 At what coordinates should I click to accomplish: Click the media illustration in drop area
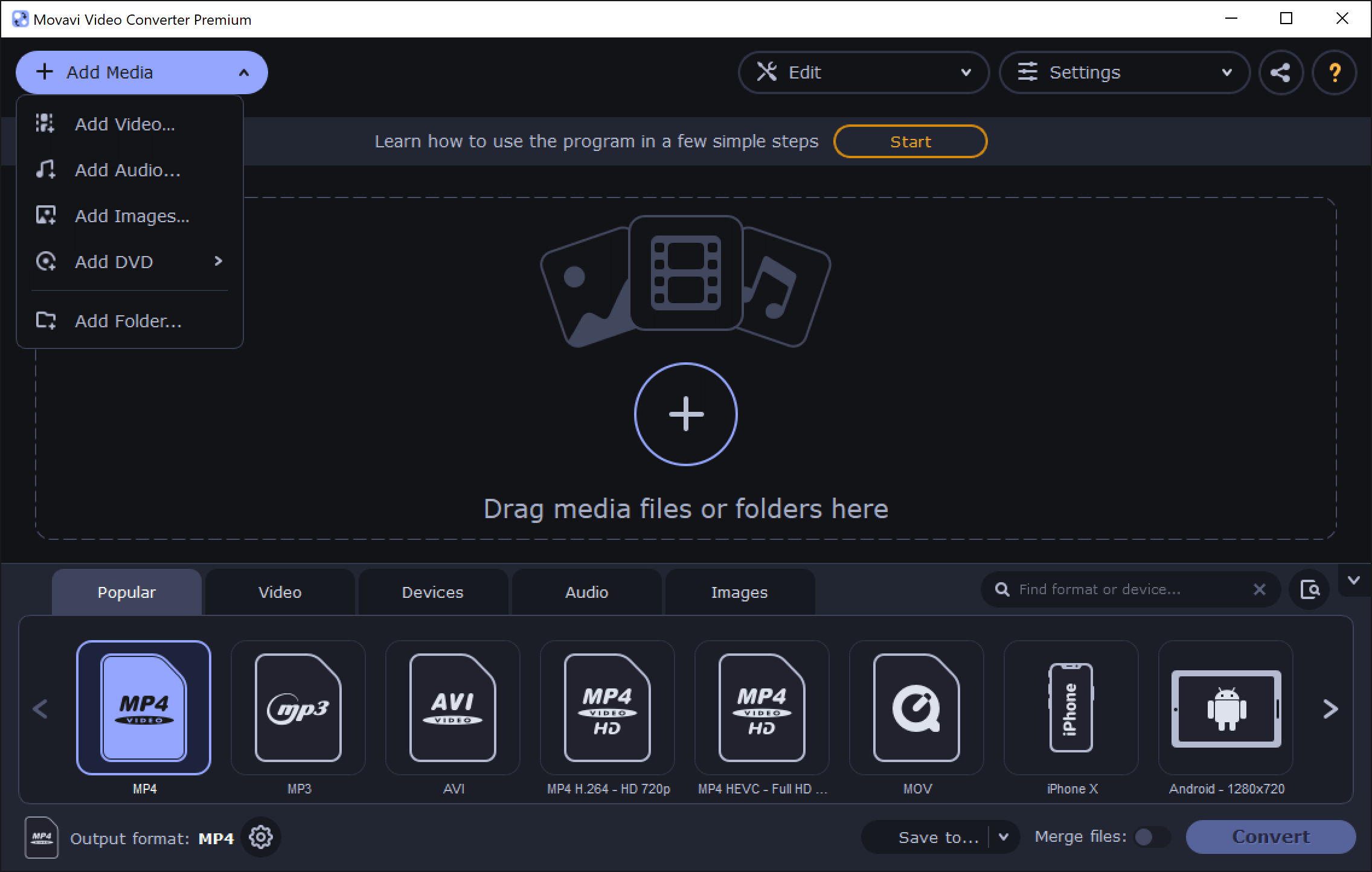(685, 281)
